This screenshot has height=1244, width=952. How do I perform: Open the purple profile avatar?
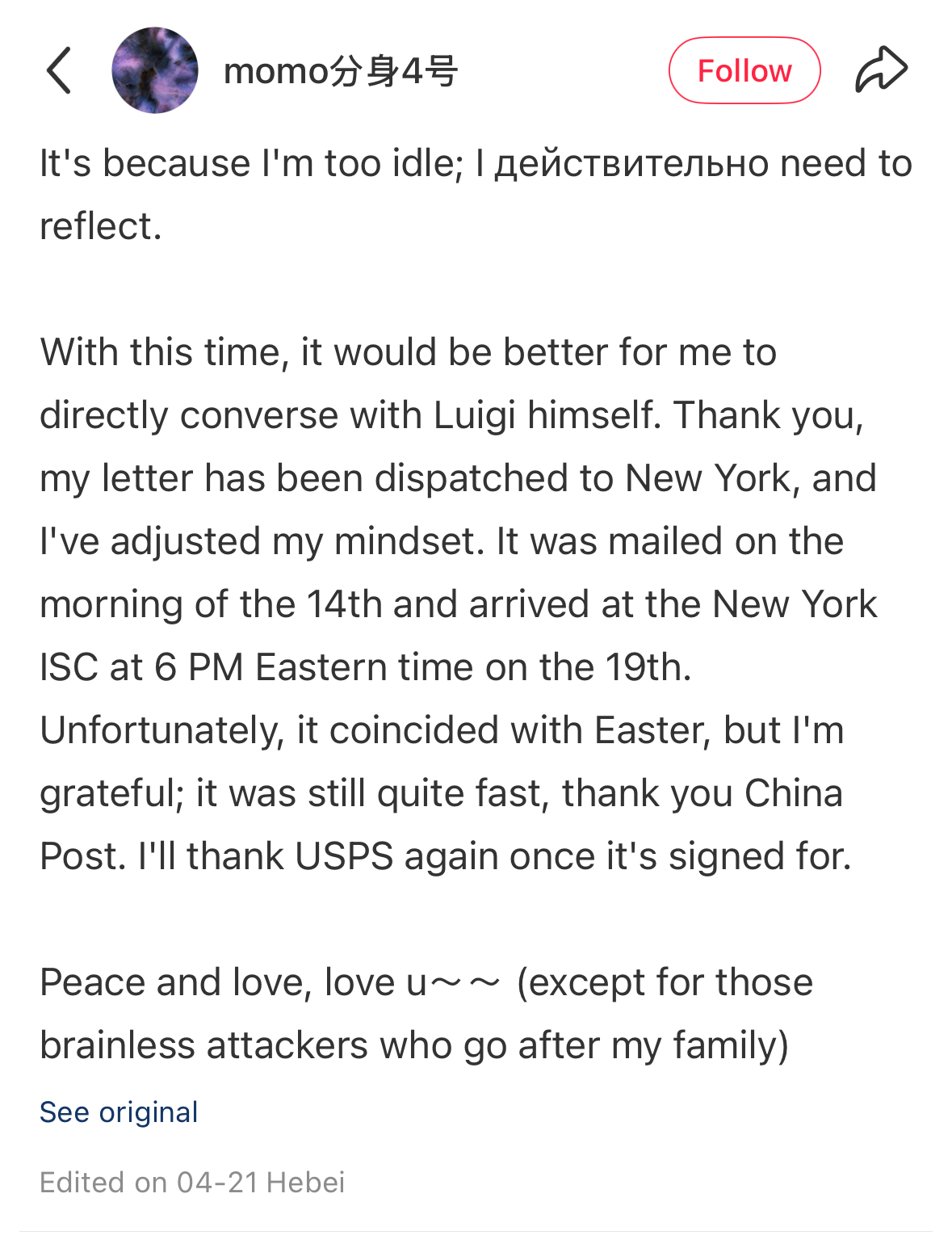click(155, 70)
